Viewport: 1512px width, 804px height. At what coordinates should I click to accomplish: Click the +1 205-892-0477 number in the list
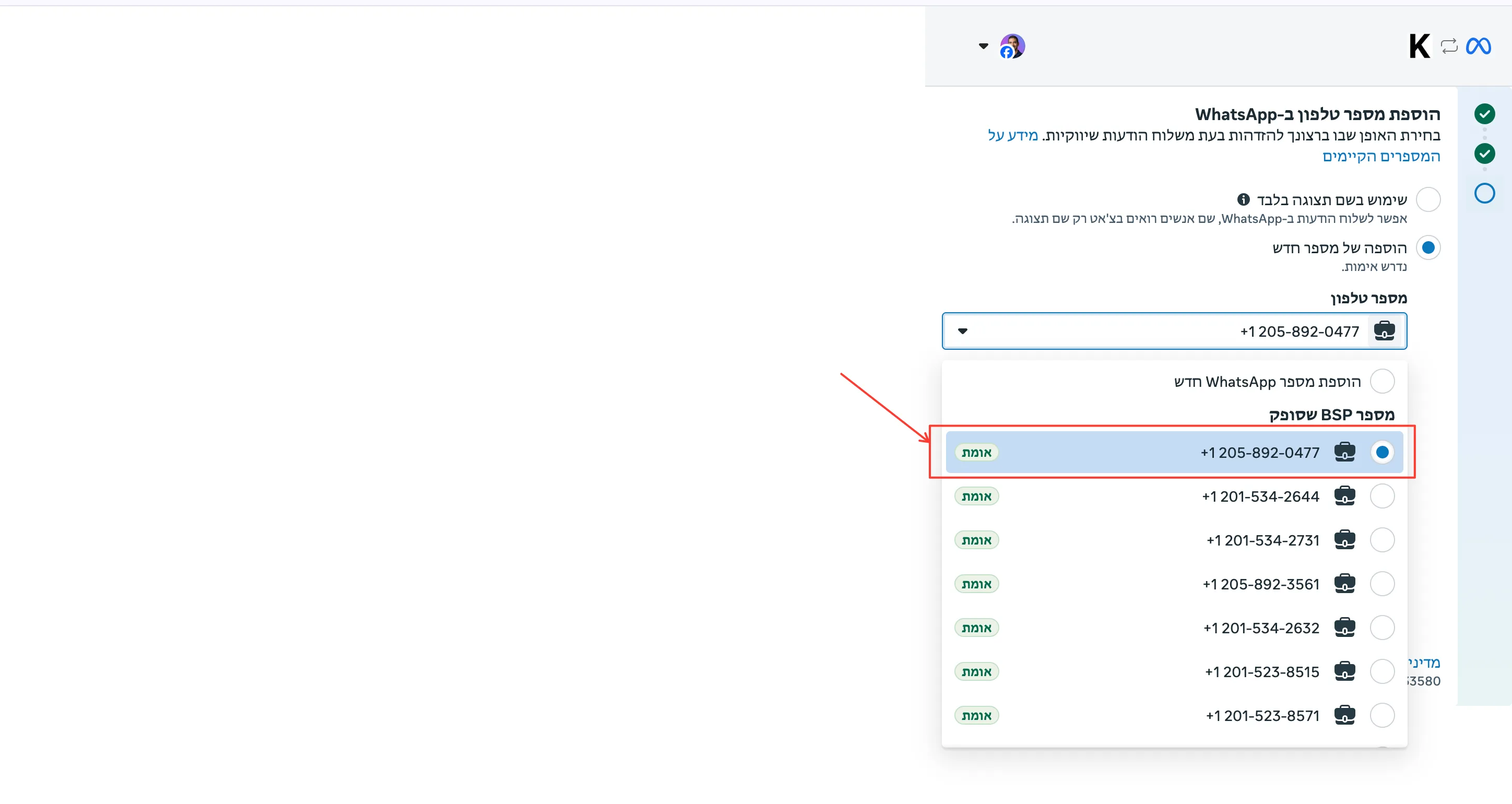pos(1260,453)
